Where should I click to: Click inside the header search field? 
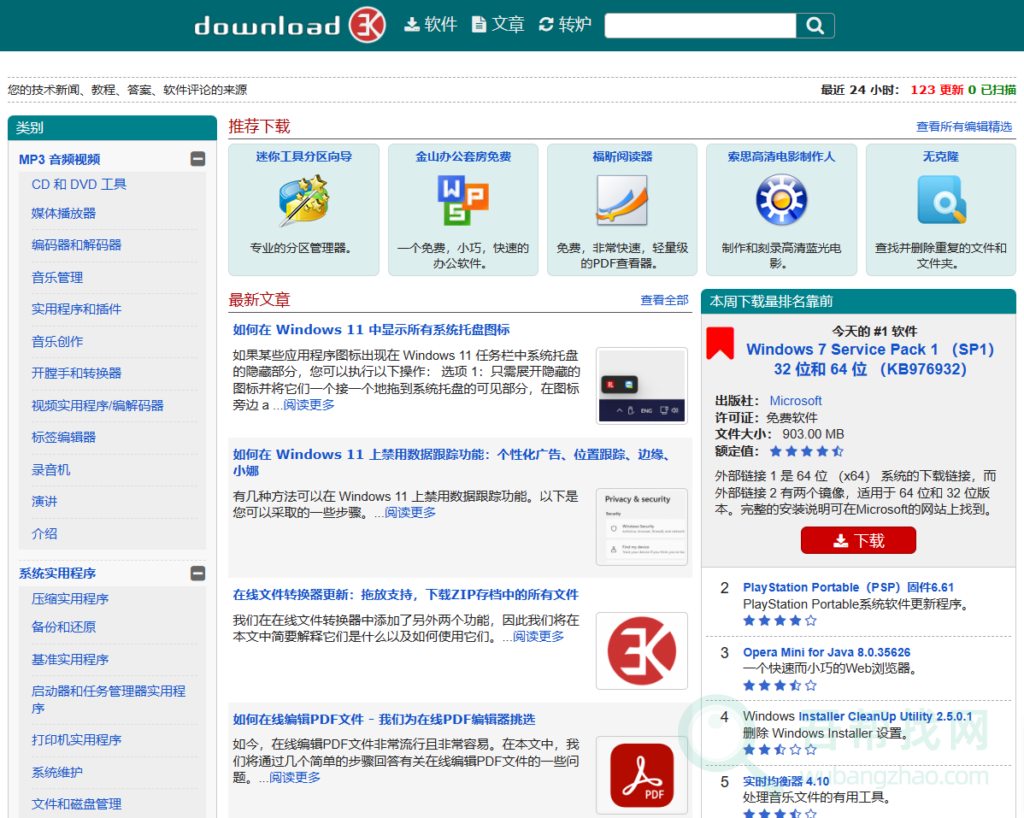coord(699,26)
